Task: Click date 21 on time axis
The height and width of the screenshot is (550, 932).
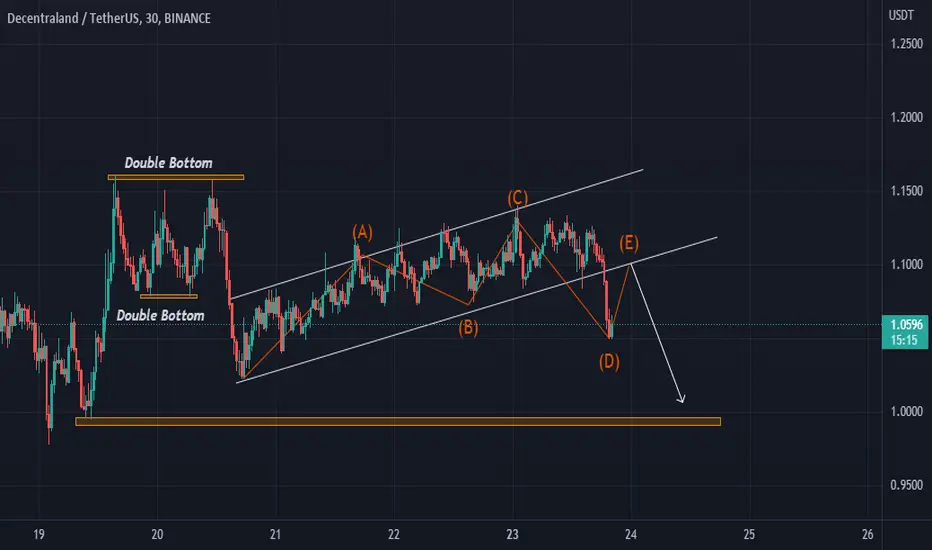Action: coord(275,534)
